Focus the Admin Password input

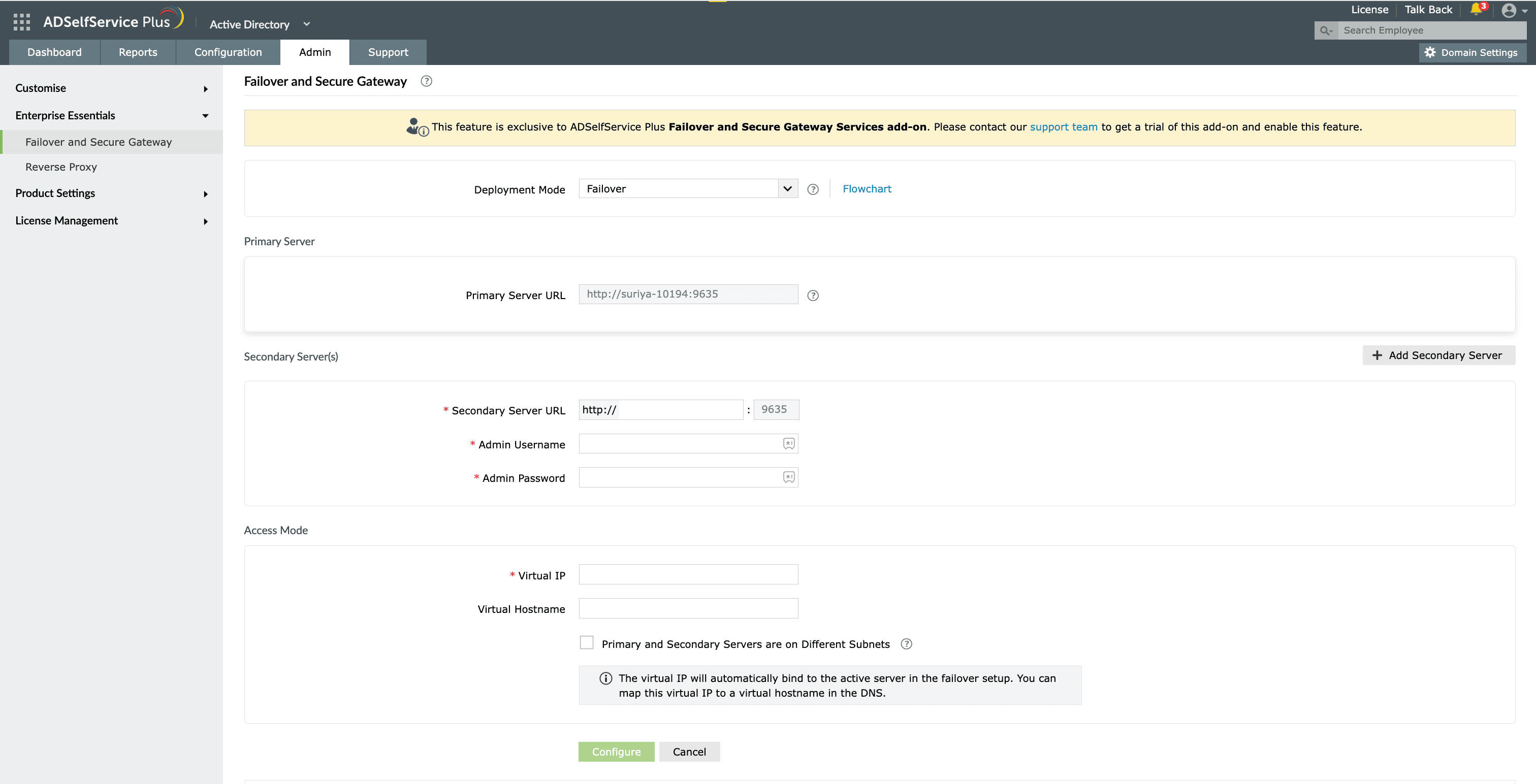[x=688, y=477]
